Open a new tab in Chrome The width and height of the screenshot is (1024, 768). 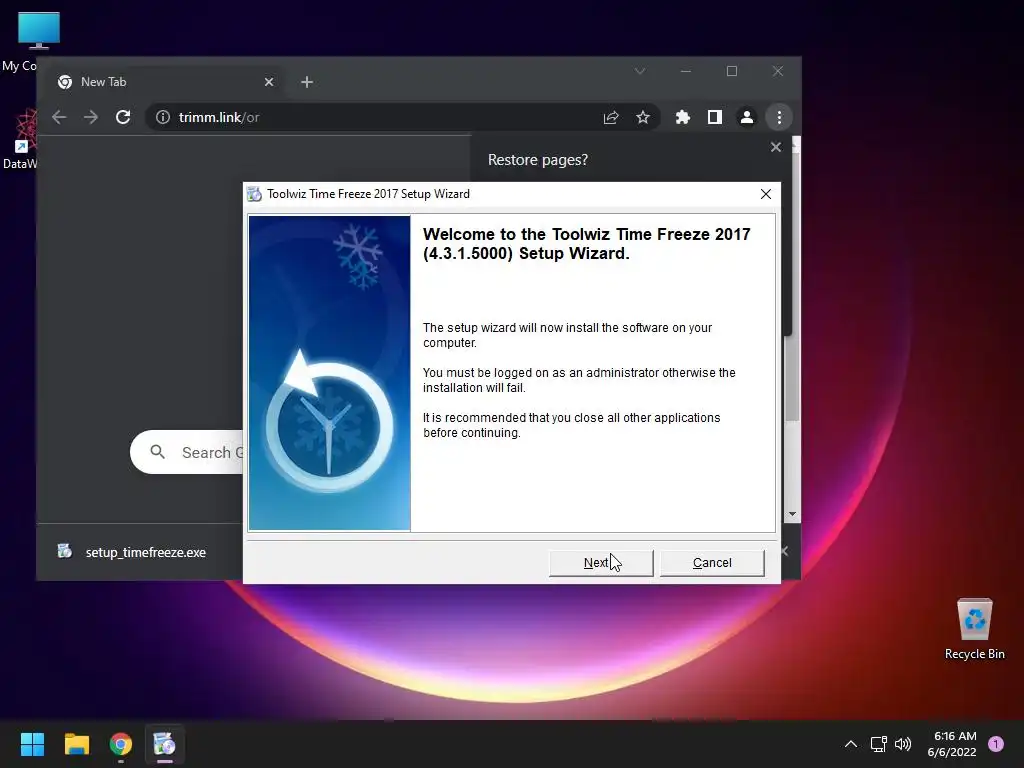(307, 82)
